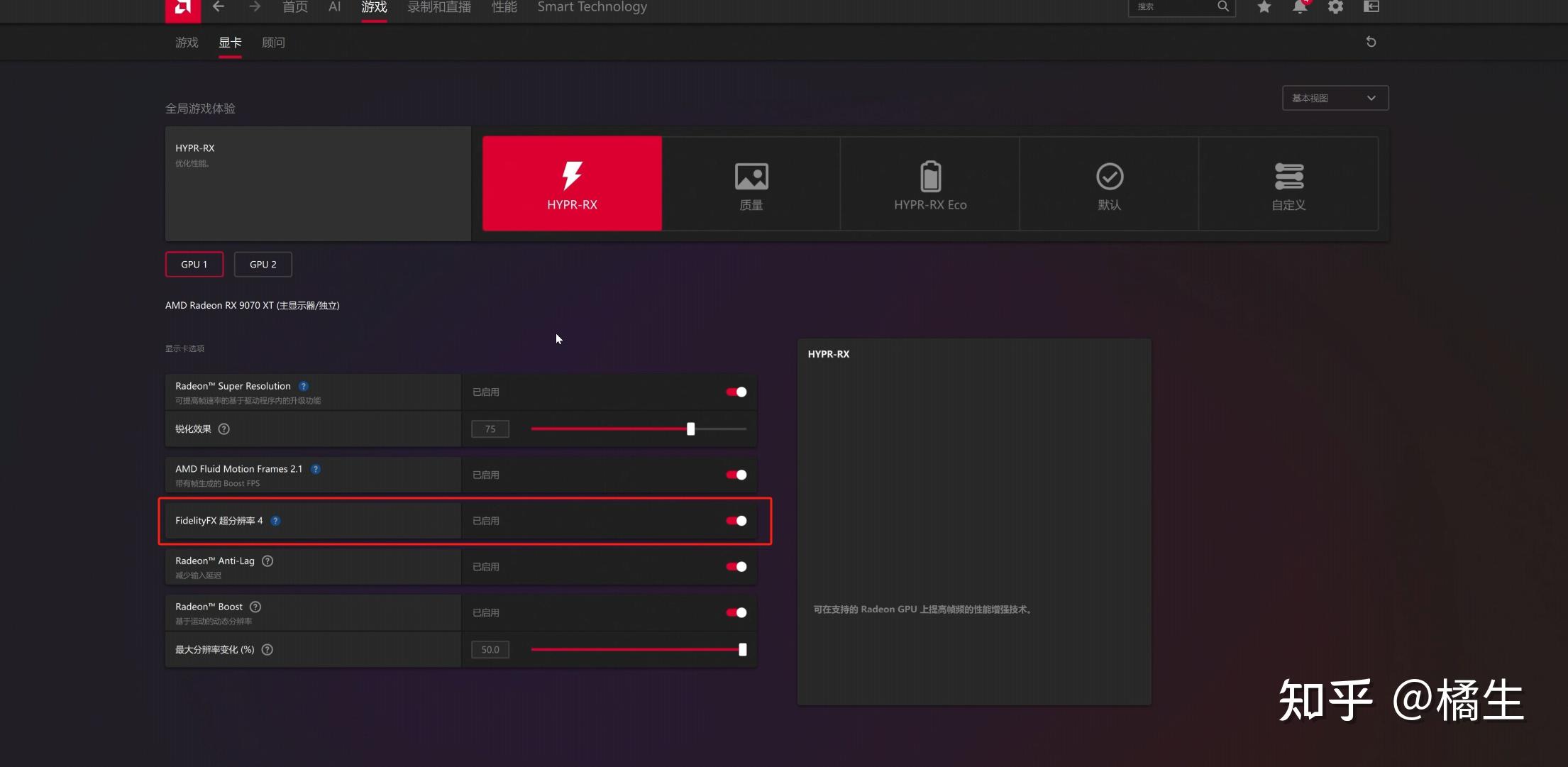Click the reset arrow icon
Image resolution: width=1568 pixels, height=767 pixels.
tap(1371, 42)
